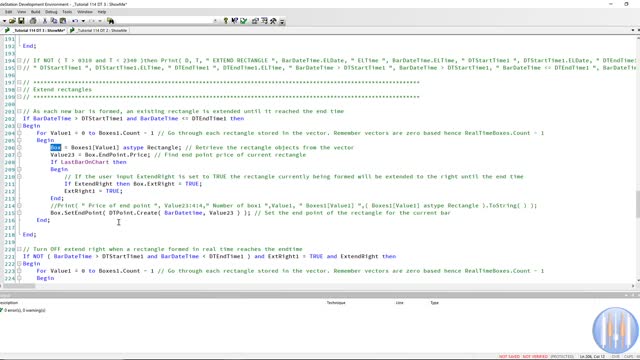Click the PROTECTED status bar entry
This screenshot has height=360, width=640.
(562, 356)
